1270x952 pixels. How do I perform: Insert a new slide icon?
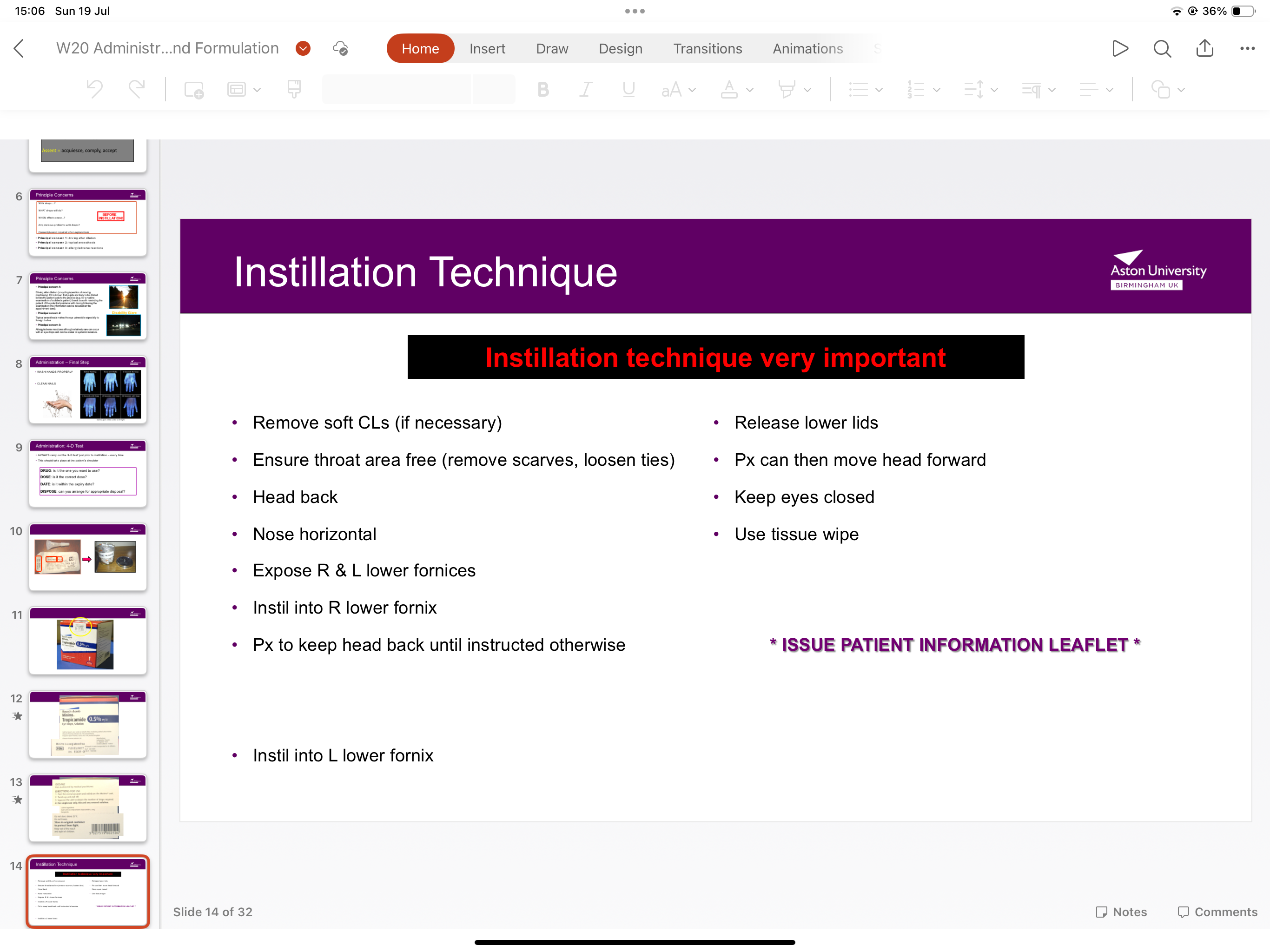click(x=193, y=90)
